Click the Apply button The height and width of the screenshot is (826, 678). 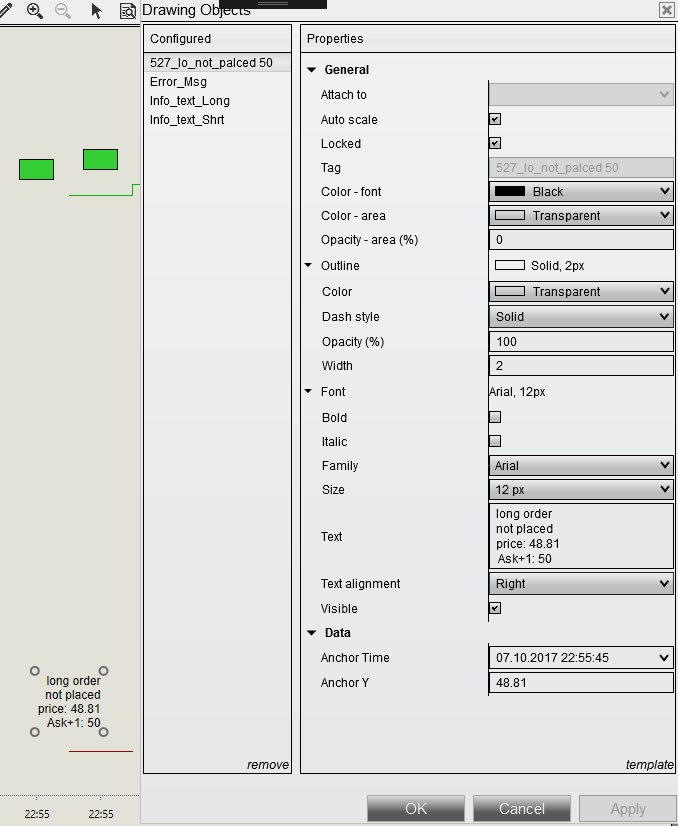[x=627, y=809]
